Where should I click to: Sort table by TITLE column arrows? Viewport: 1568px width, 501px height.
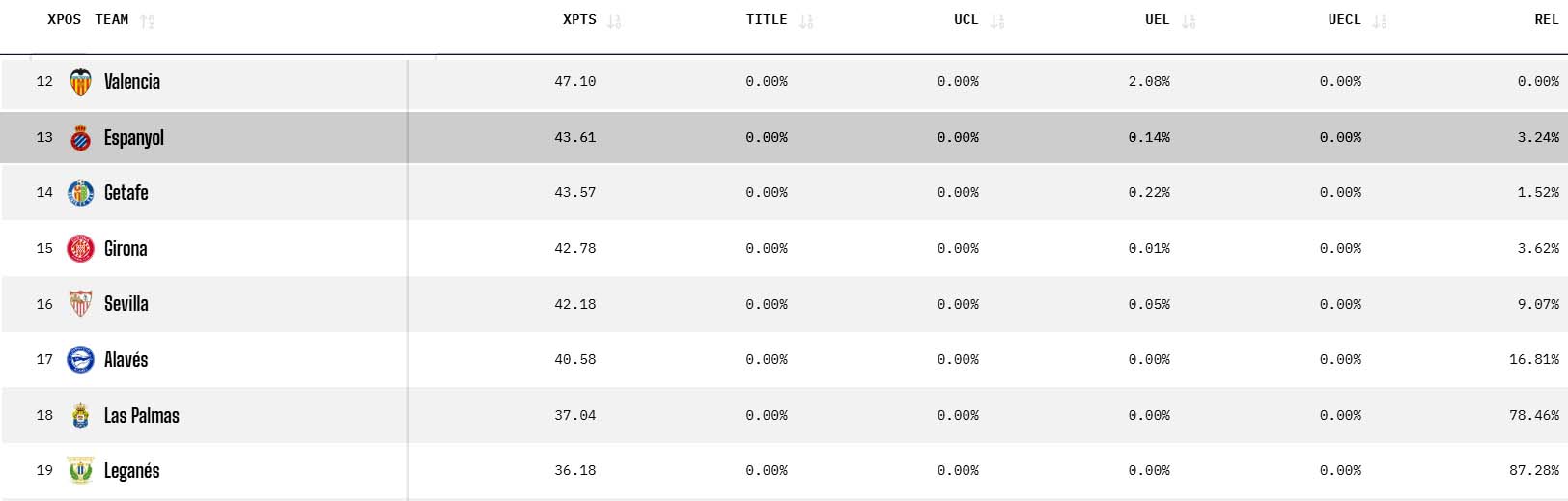point(806,21)
